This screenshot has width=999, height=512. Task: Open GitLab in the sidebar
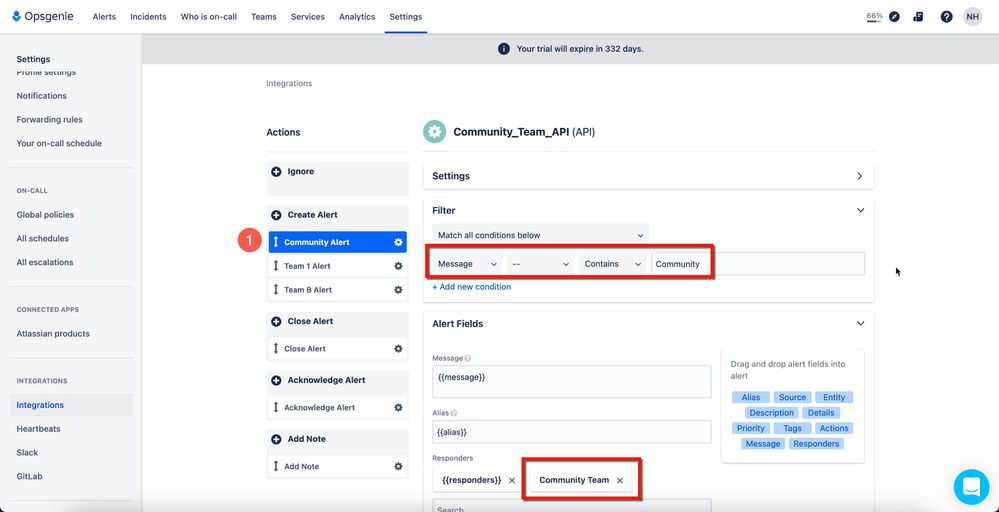[x=29, y=476]
